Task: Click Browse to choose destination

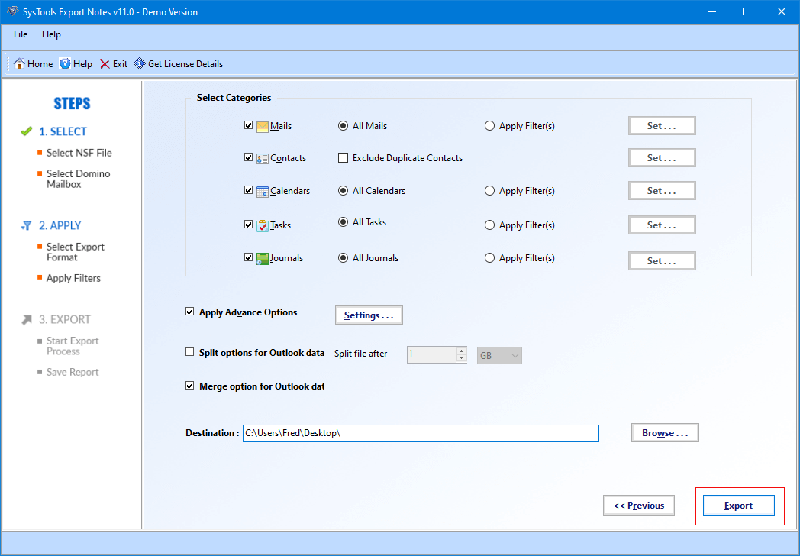Action: pos(664,433)
